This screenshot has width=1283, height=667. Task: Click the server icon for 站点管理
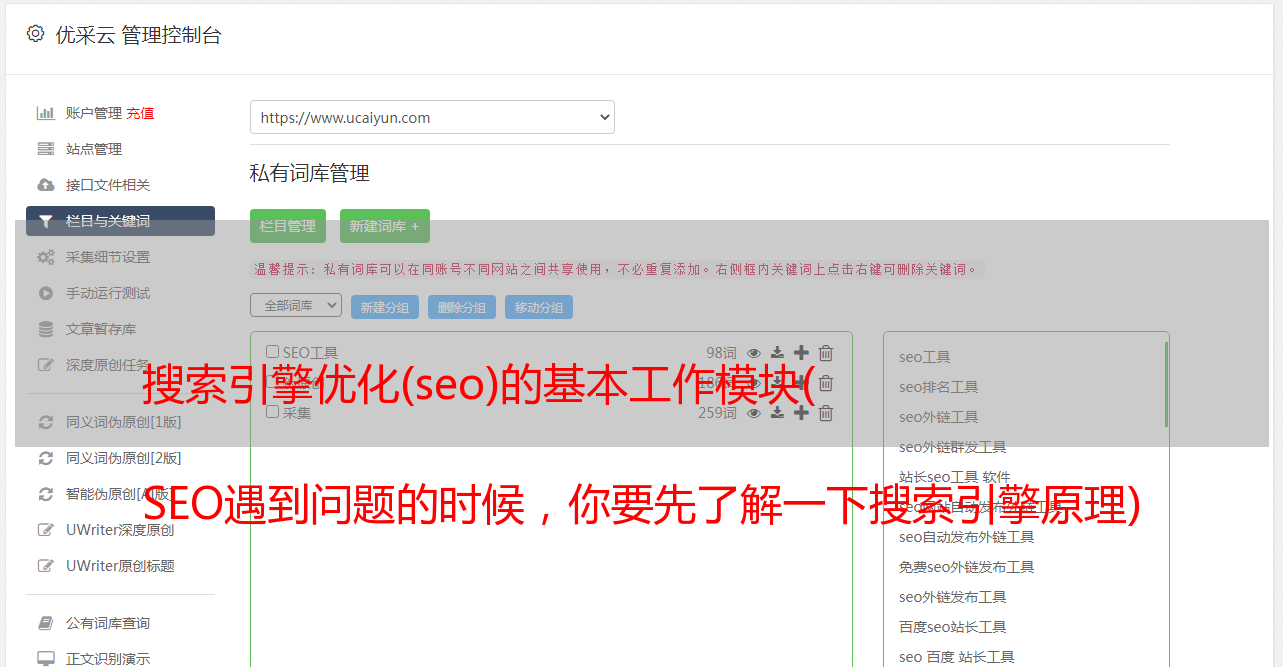[46, 149]
